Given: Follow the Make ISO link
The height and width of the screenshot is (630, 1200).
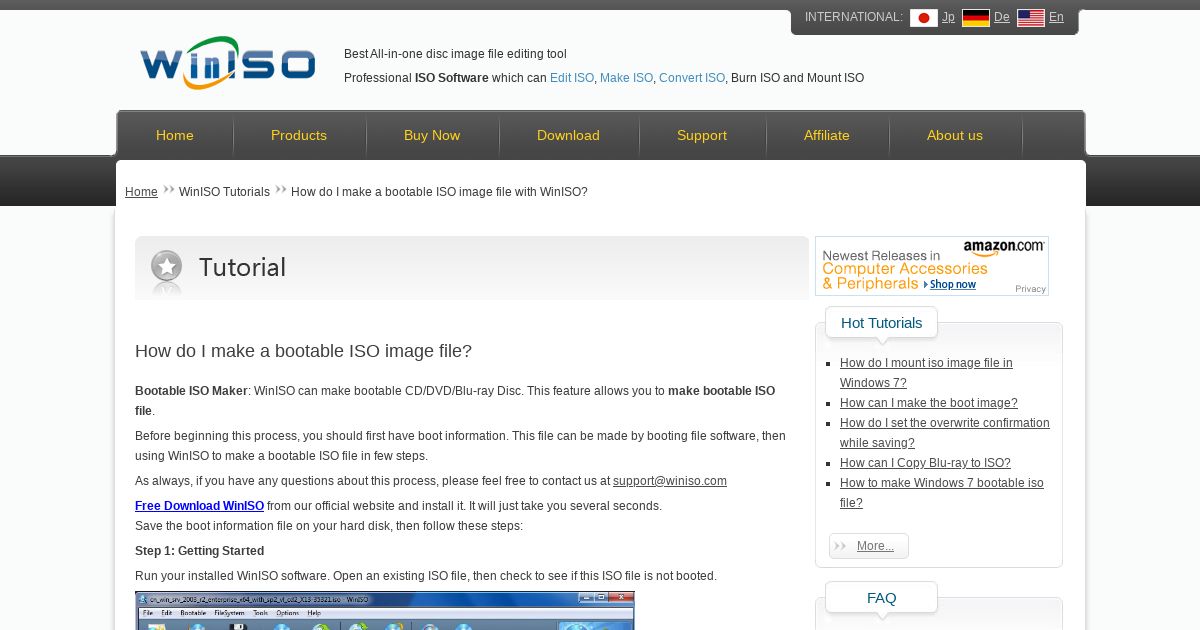Looking at the screenshot, I should [x=626, y=78].
